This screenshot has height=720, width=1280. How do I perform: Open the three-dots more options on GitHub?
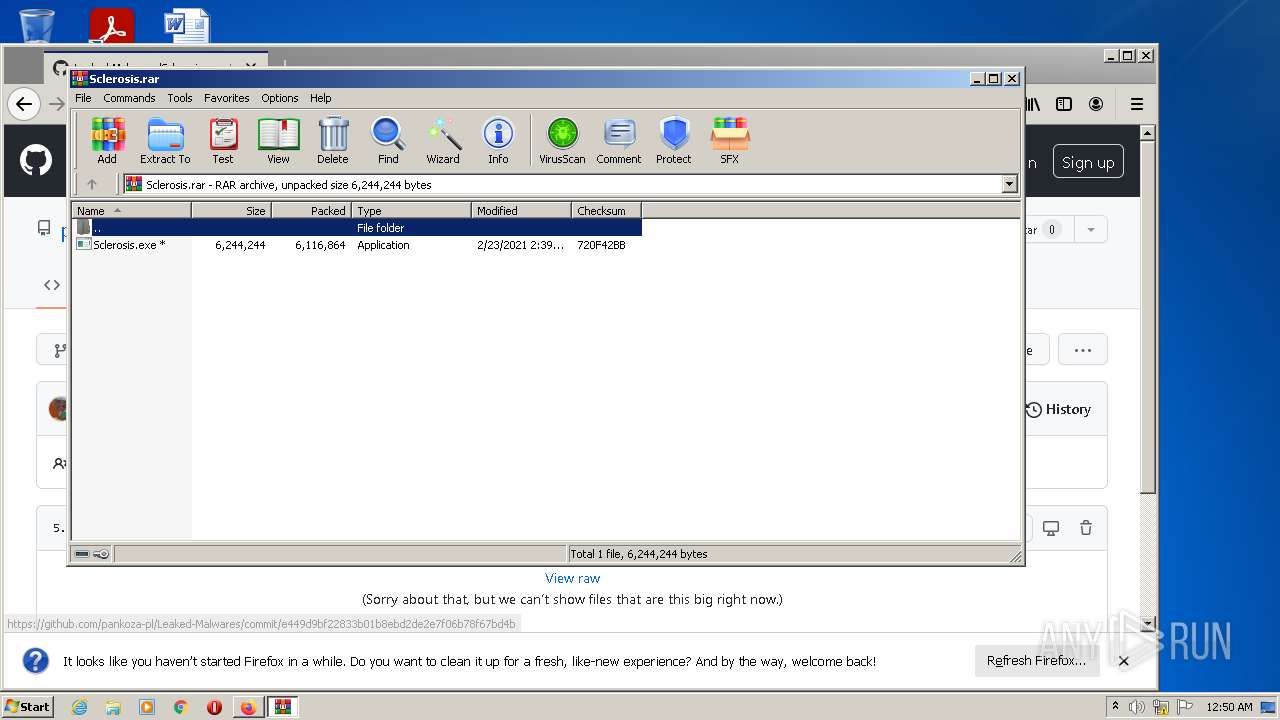click(1082, 350)
